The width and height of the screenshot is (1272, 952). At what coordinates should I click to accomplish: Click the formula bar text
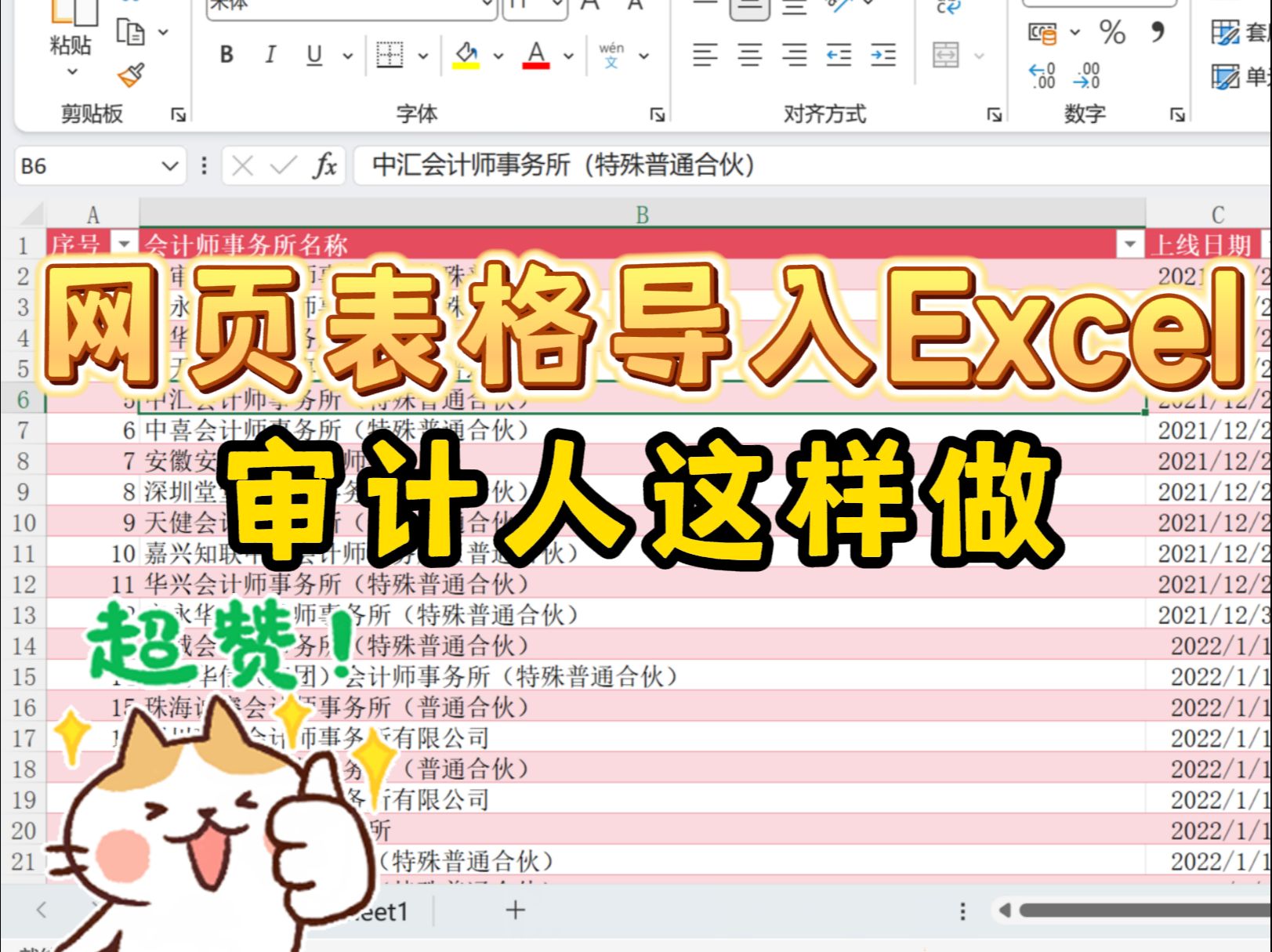[x=564, y=165]
